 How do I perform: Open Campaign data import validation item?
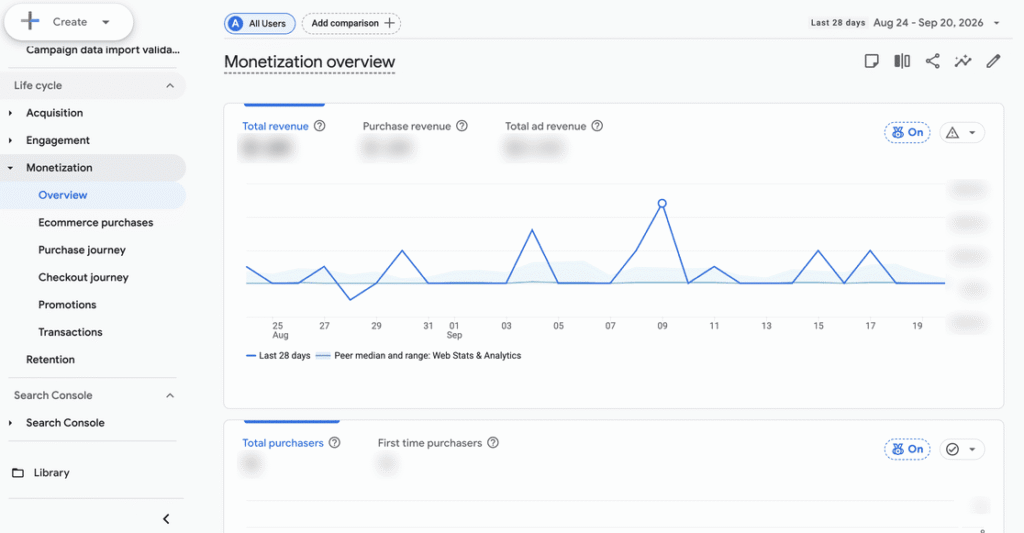103,50
